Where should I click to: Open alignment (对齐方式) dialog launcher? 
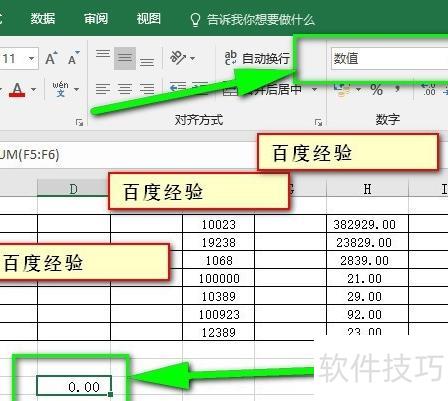click(318, 122)
